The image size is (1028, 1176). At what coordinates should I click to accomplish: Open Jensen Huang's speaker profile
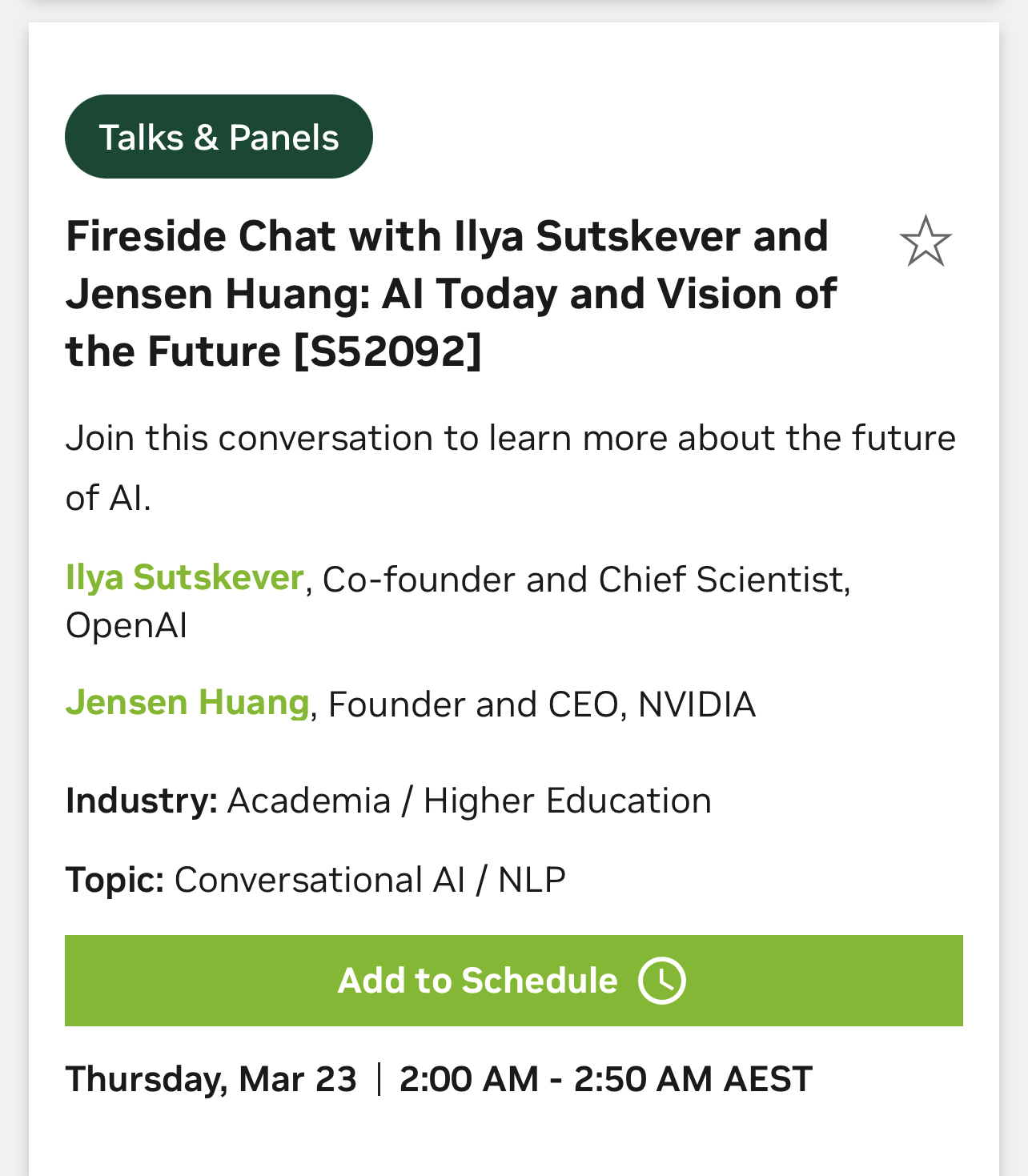click(x=187, y=702)
